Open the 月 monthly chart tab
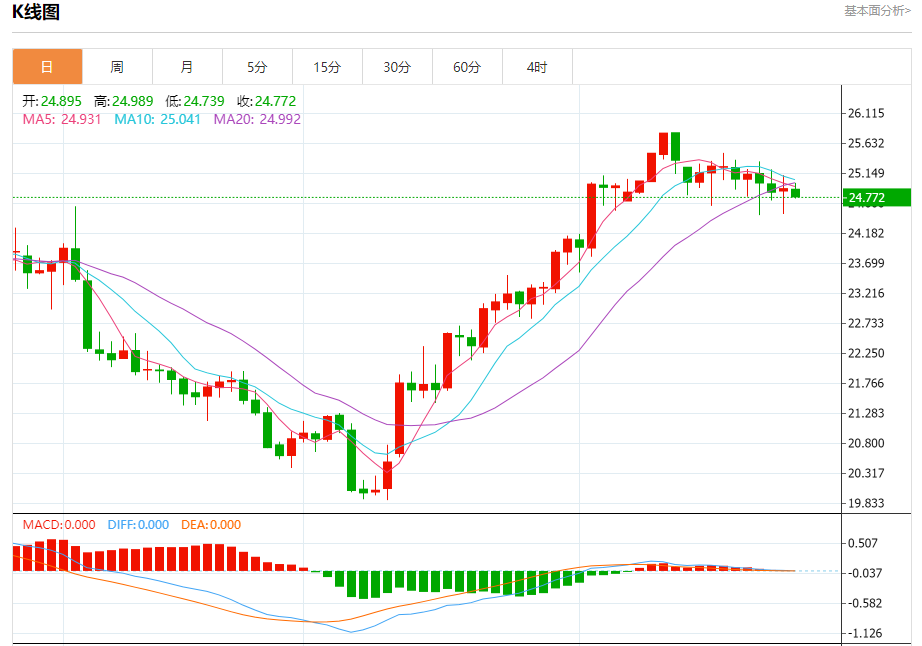This screenshot has height=646, width=922. coord(187,67)
